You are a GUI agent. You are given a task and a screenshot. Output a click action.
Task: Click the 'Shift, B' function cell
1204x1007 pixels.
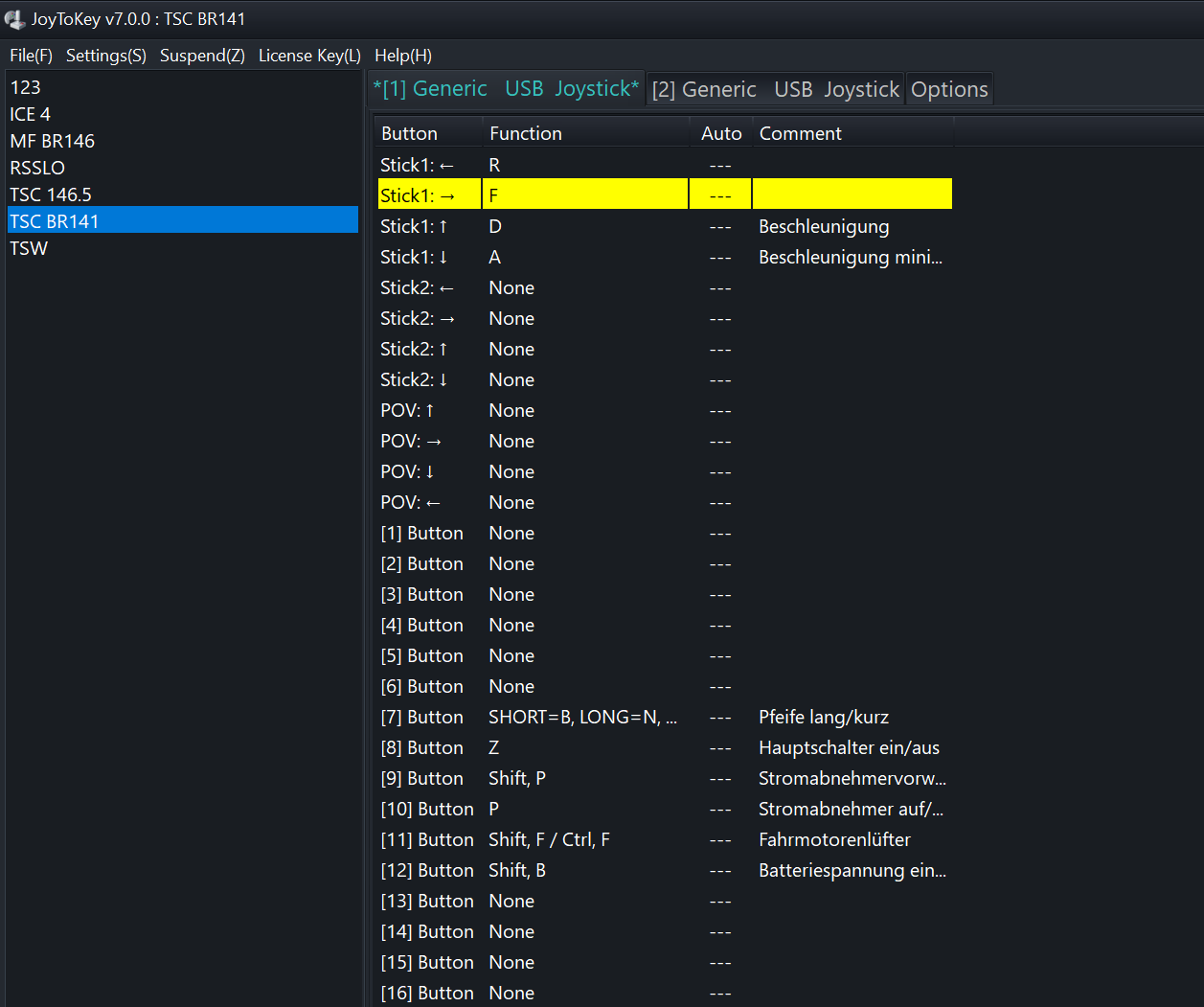[x=517, y=870]
